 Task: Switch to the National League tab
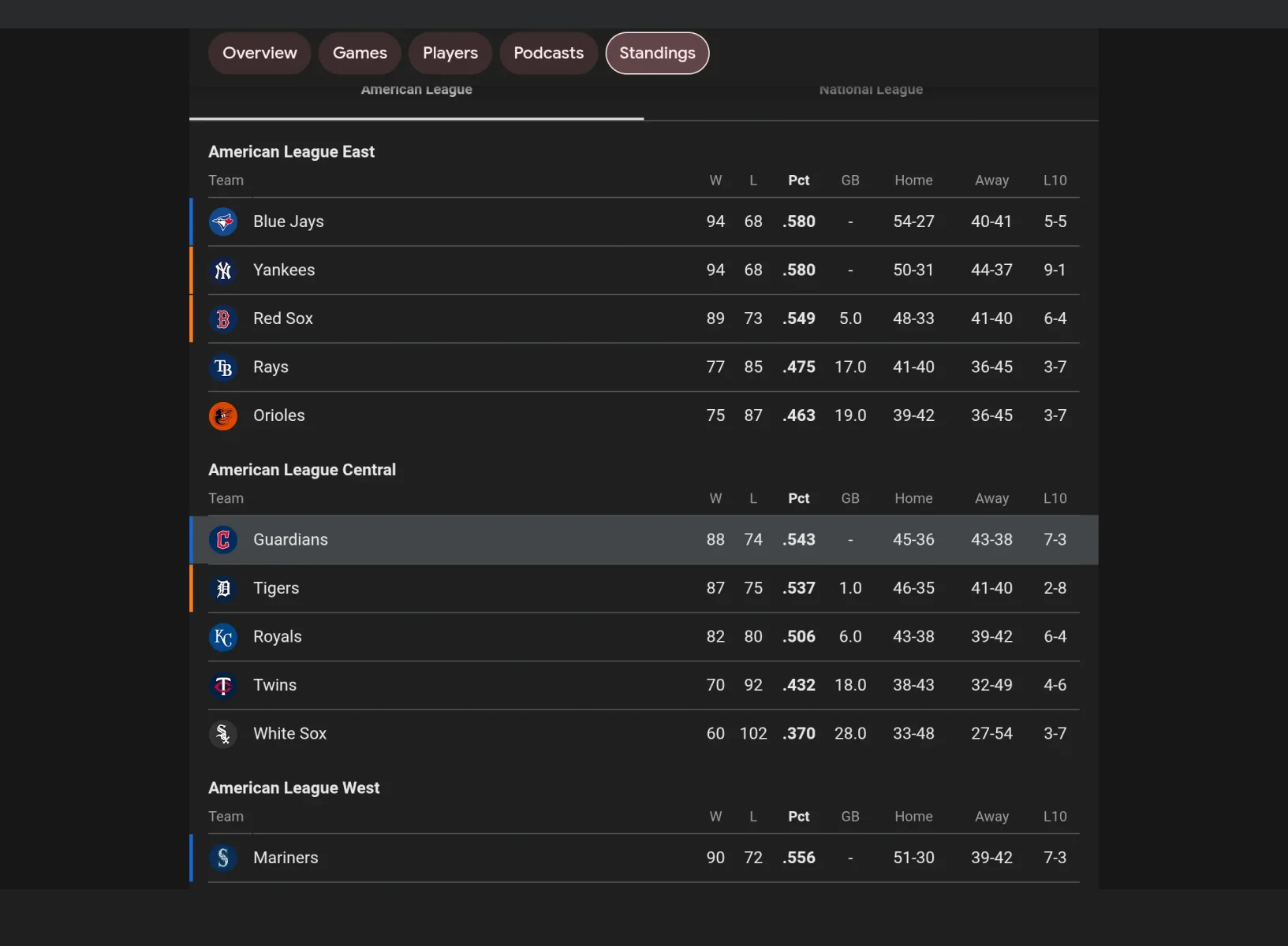[x=871, y=91]
